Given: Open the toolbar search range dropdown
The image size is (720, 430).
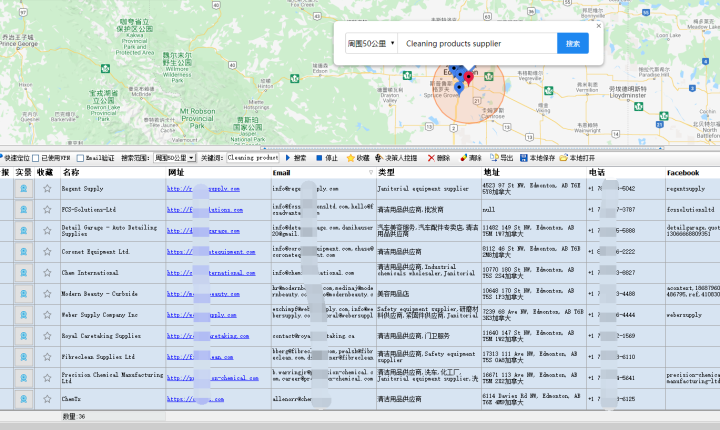Looking at the screenshot, I should tap(175, 158).
